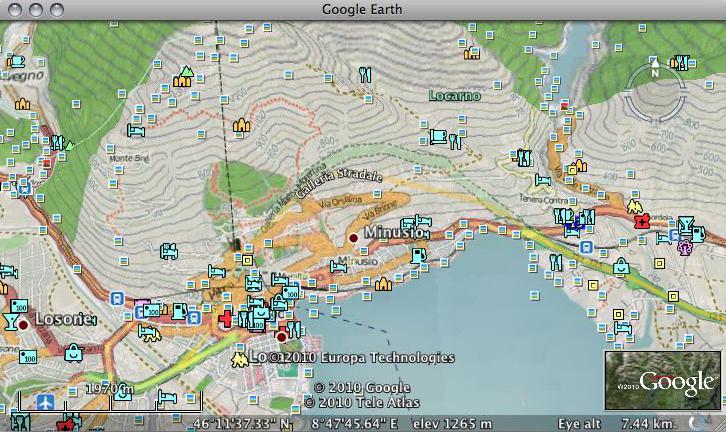Click the latitude readout 46°11'37.33" N

[x=241, y=424]
